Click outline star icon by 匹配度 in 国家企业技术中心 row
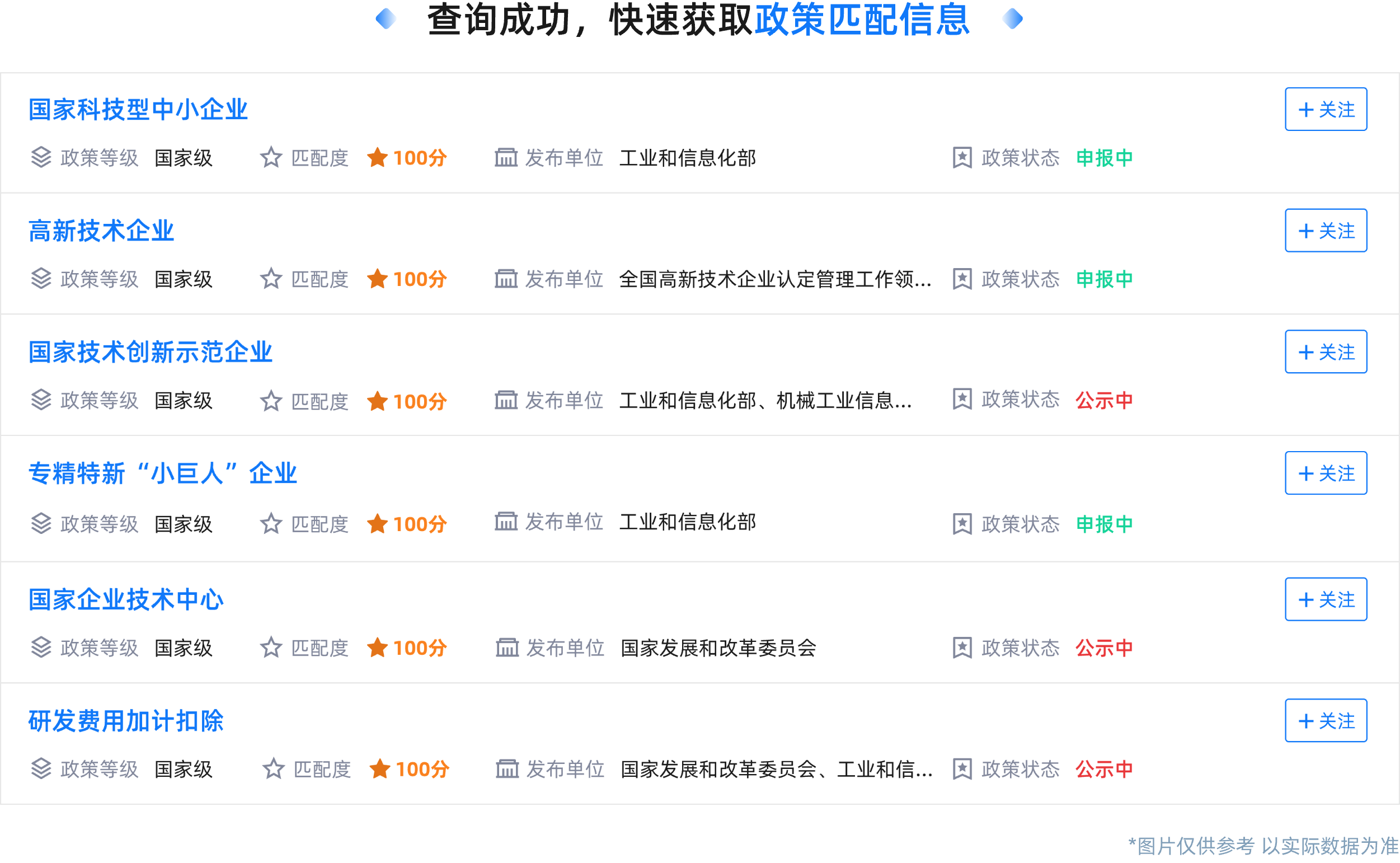Image resolution: width=1400 pixels, height=863 pixels. tap(271, 648)
